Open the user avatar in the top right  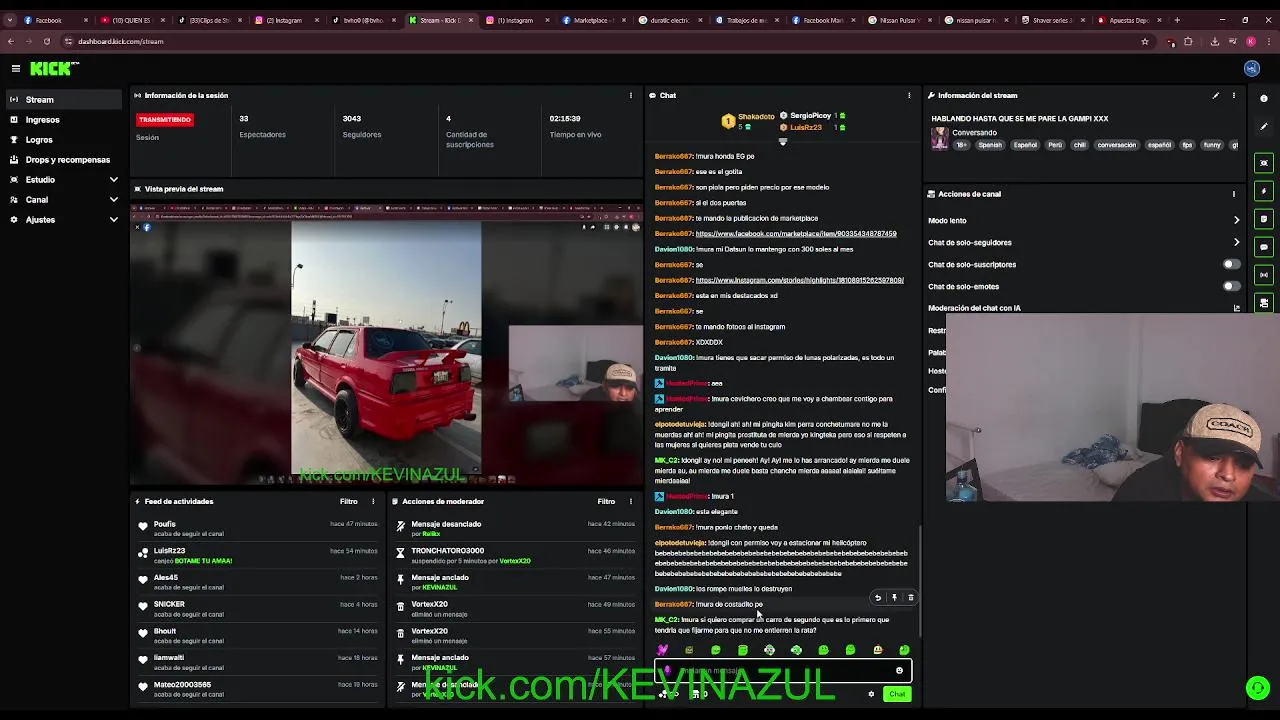[x=1252, y=68]
